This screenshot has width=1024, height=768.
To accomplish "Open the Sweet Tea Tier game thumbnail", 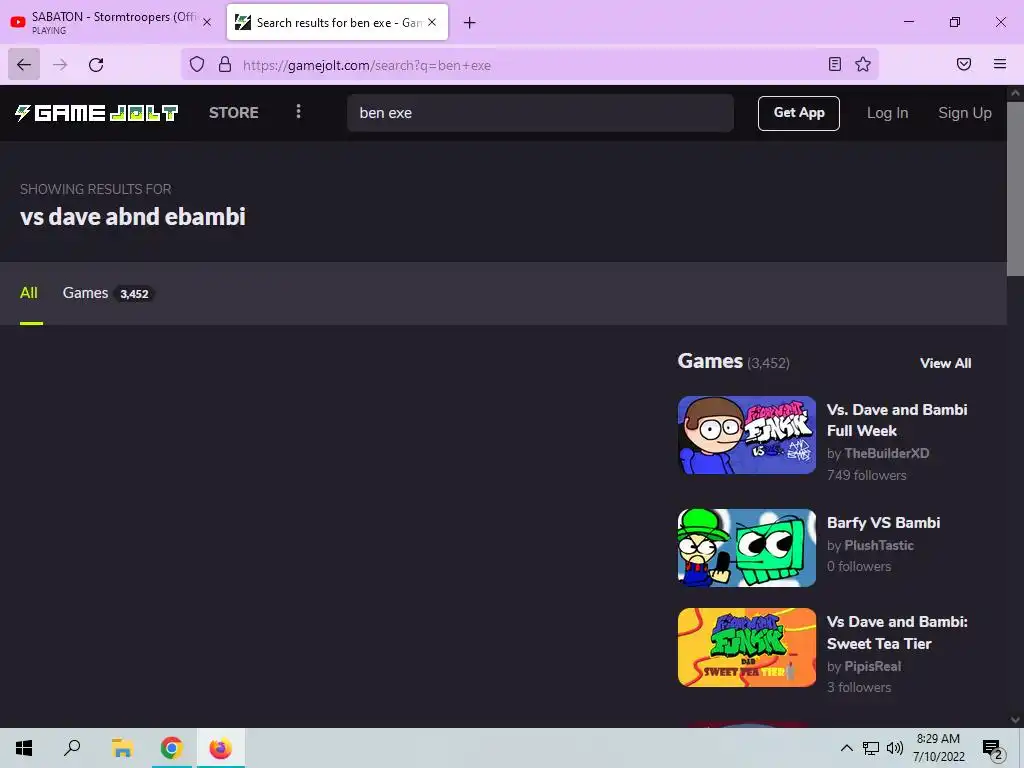I will [x=746, y=647].
